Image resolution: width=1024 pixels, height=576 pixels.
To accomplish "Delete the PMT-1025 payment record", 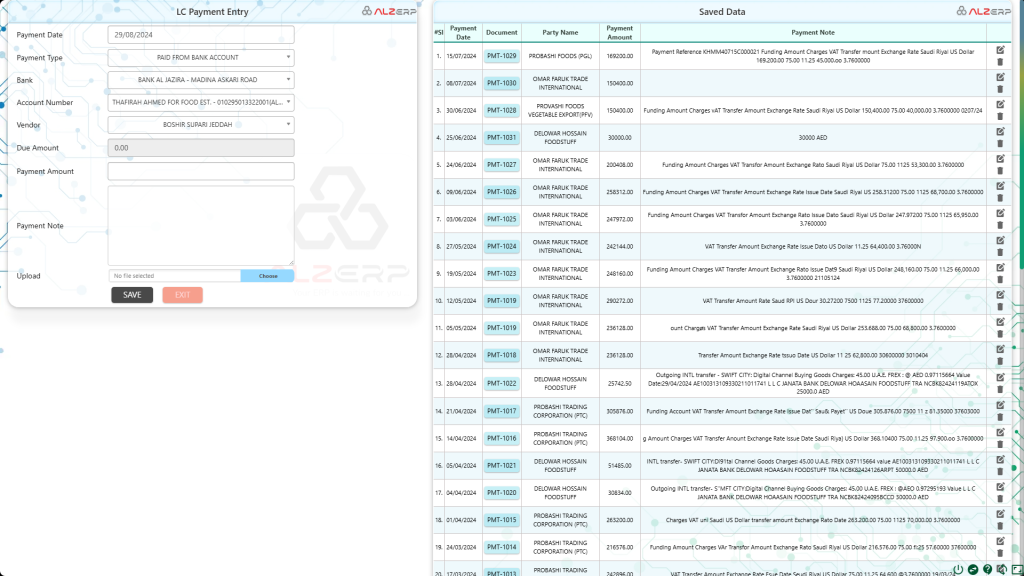I will (x=1000, y=225).
